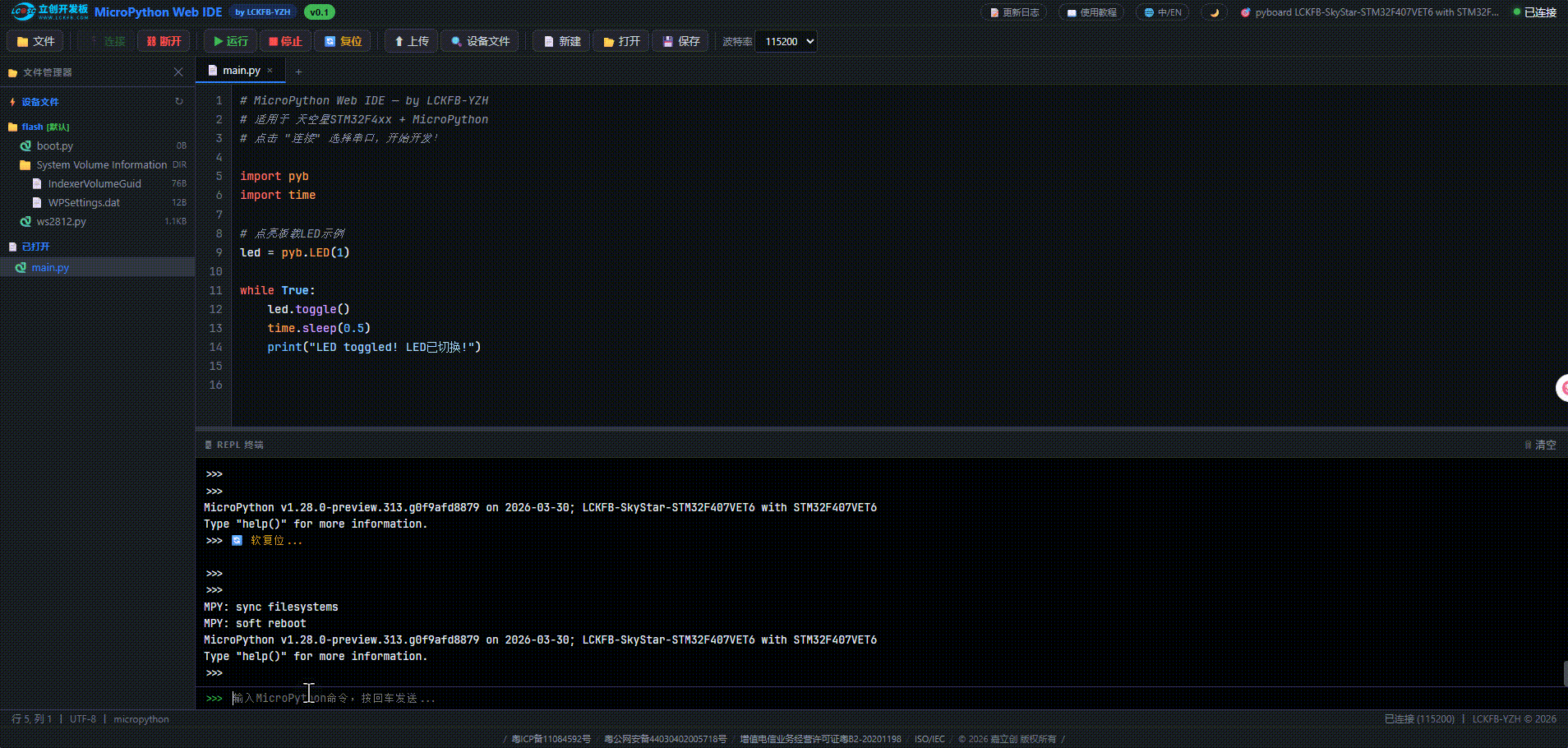Create a new file
1568x748 pixels.
point(562,41)
